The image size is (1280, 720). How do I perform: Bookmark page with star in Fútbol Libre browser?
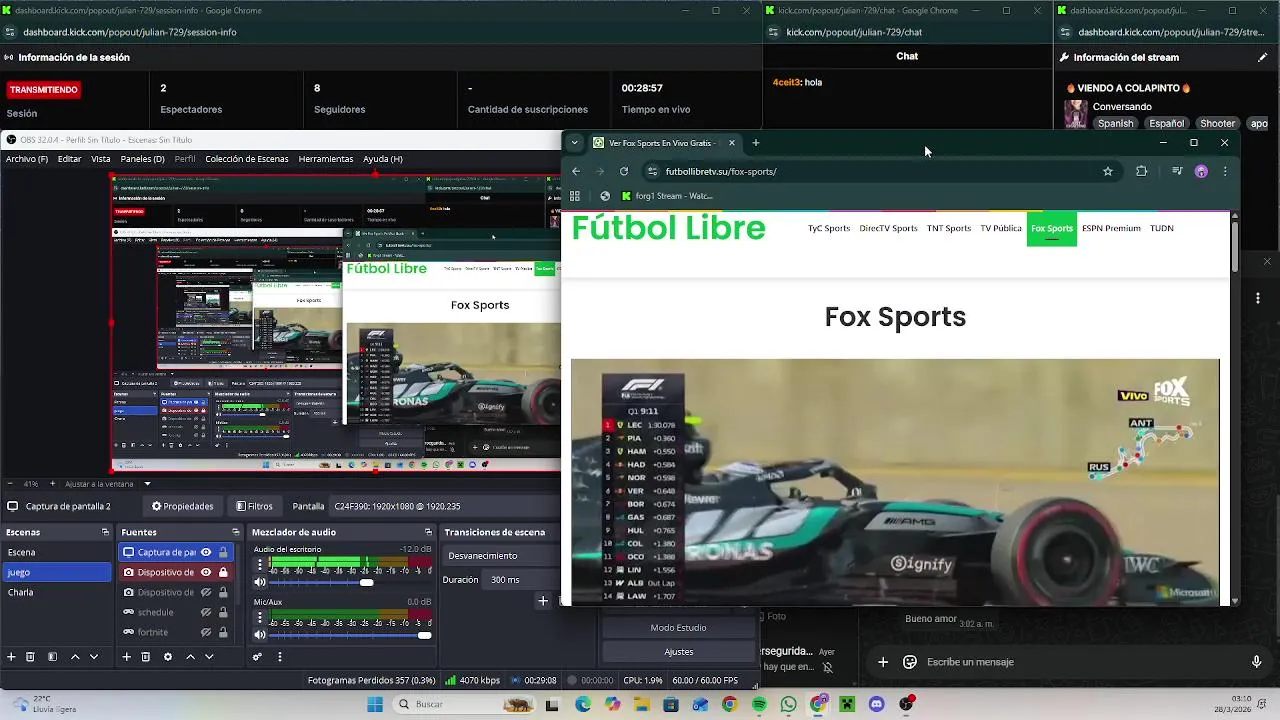pos(1108,171)
